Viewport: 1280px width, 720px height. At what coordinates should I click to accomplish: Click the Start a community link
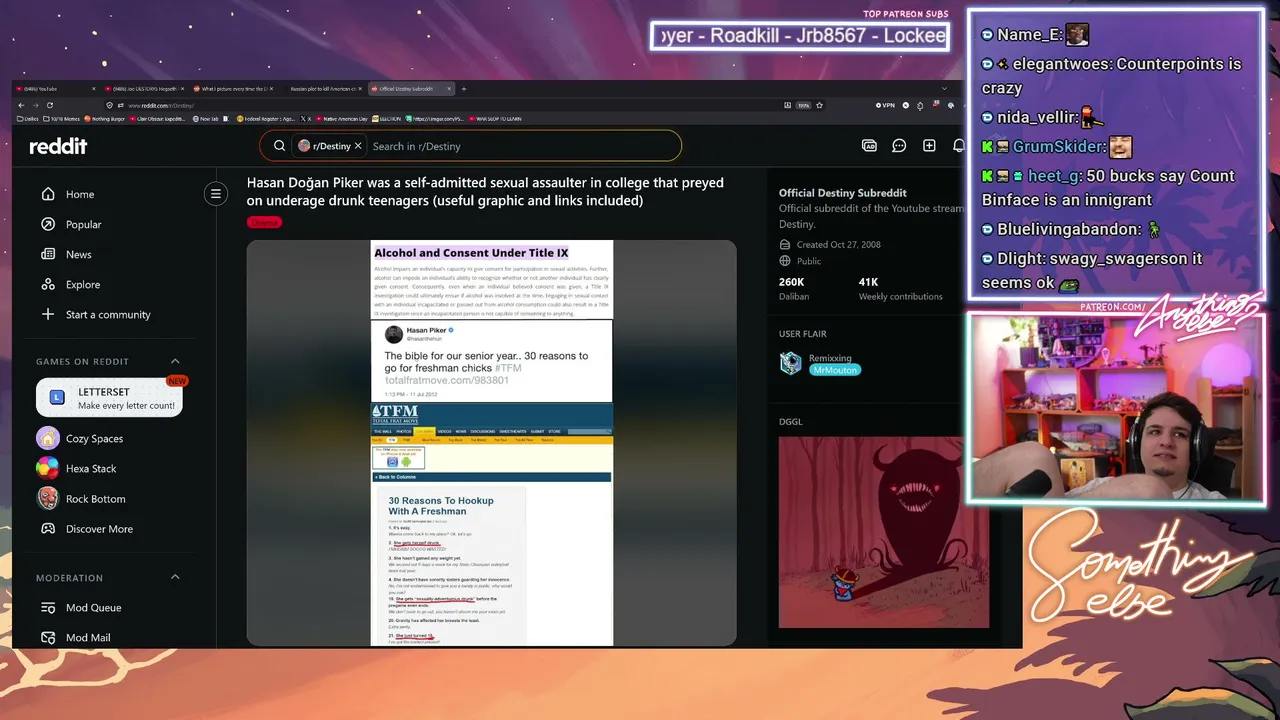tap(108, 314)
